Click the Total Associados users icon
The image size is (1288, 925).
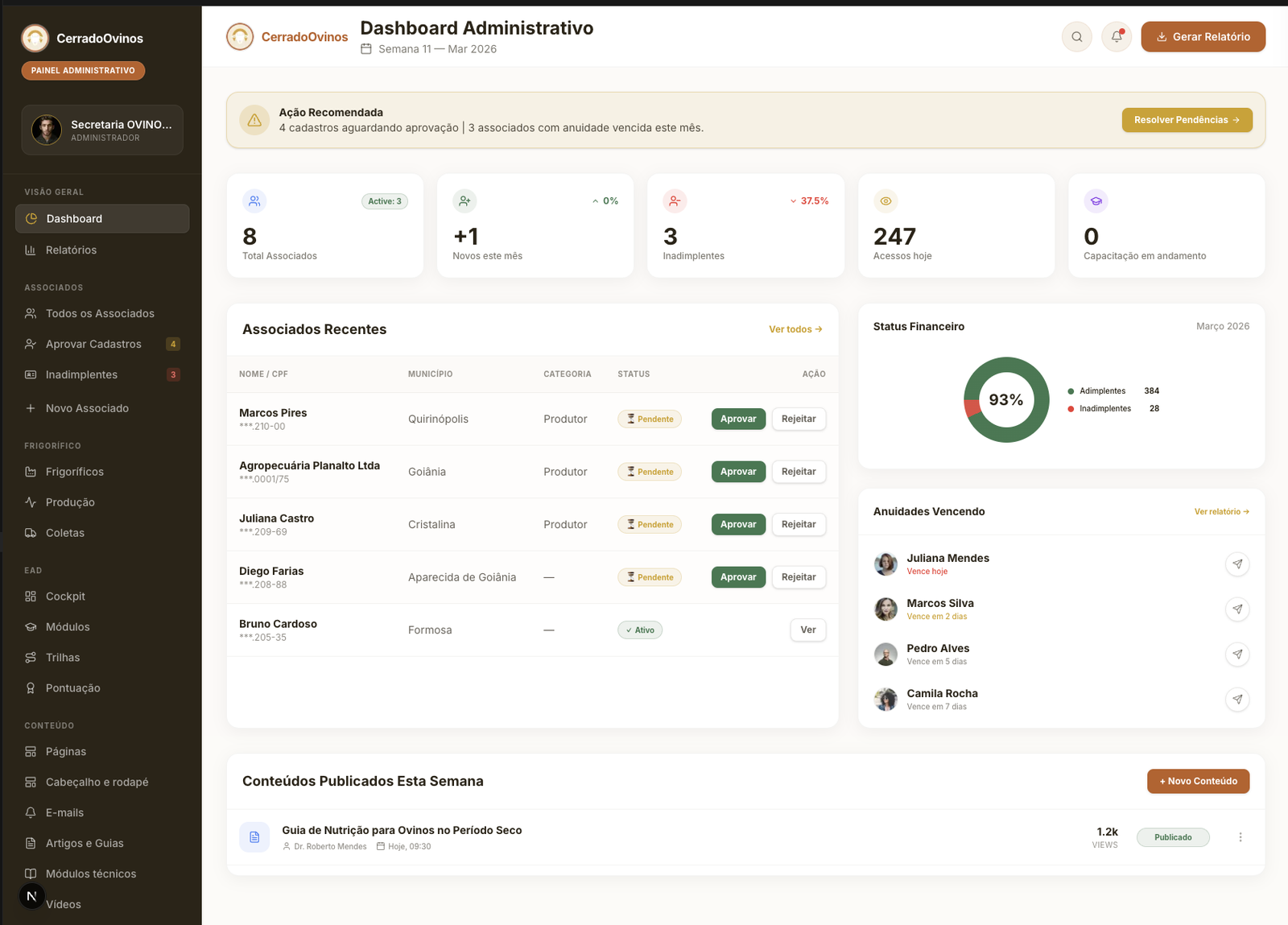(x=254, y=200)
